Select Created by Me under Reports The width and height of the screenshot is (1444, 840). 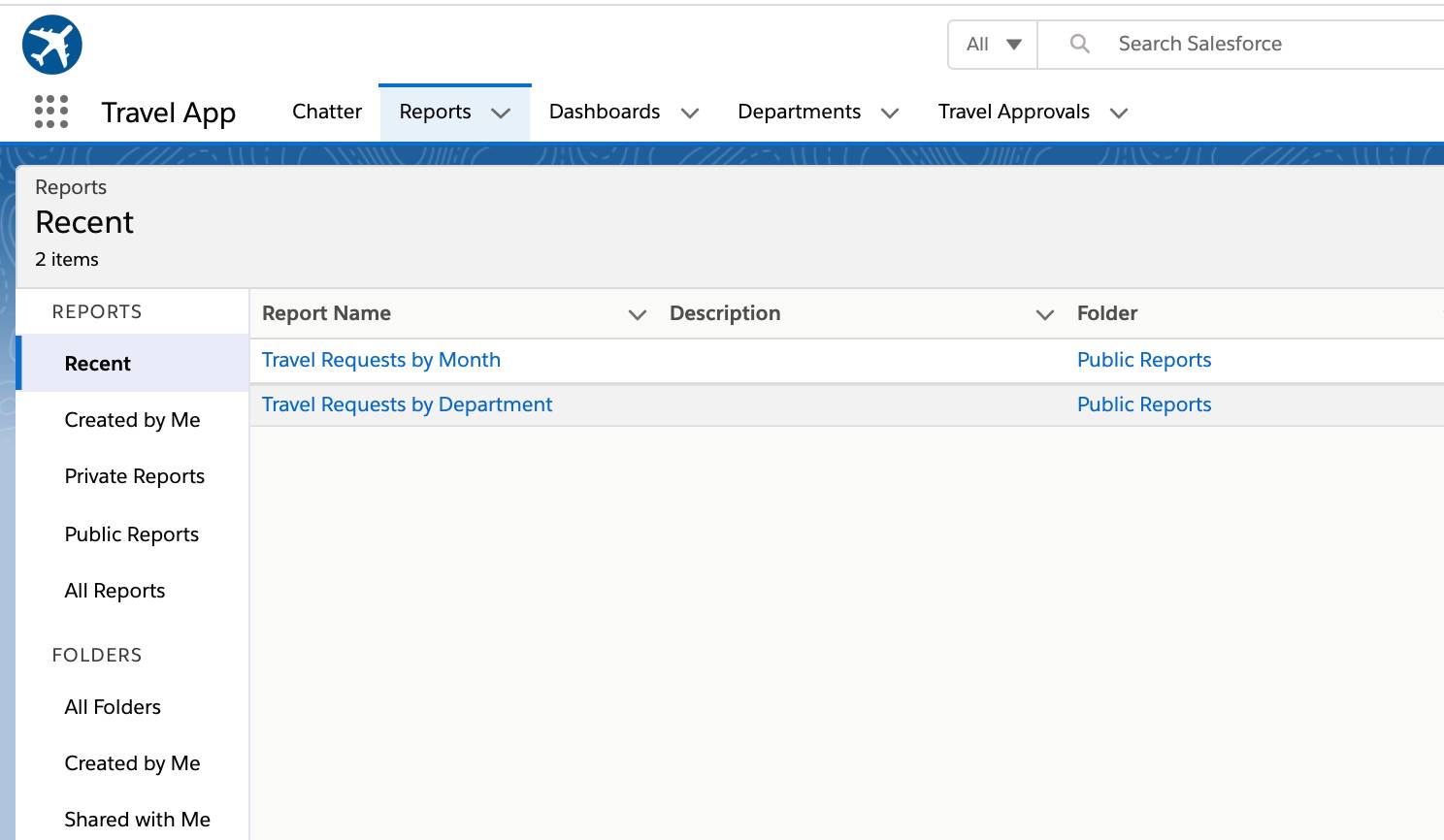(132, 420)
